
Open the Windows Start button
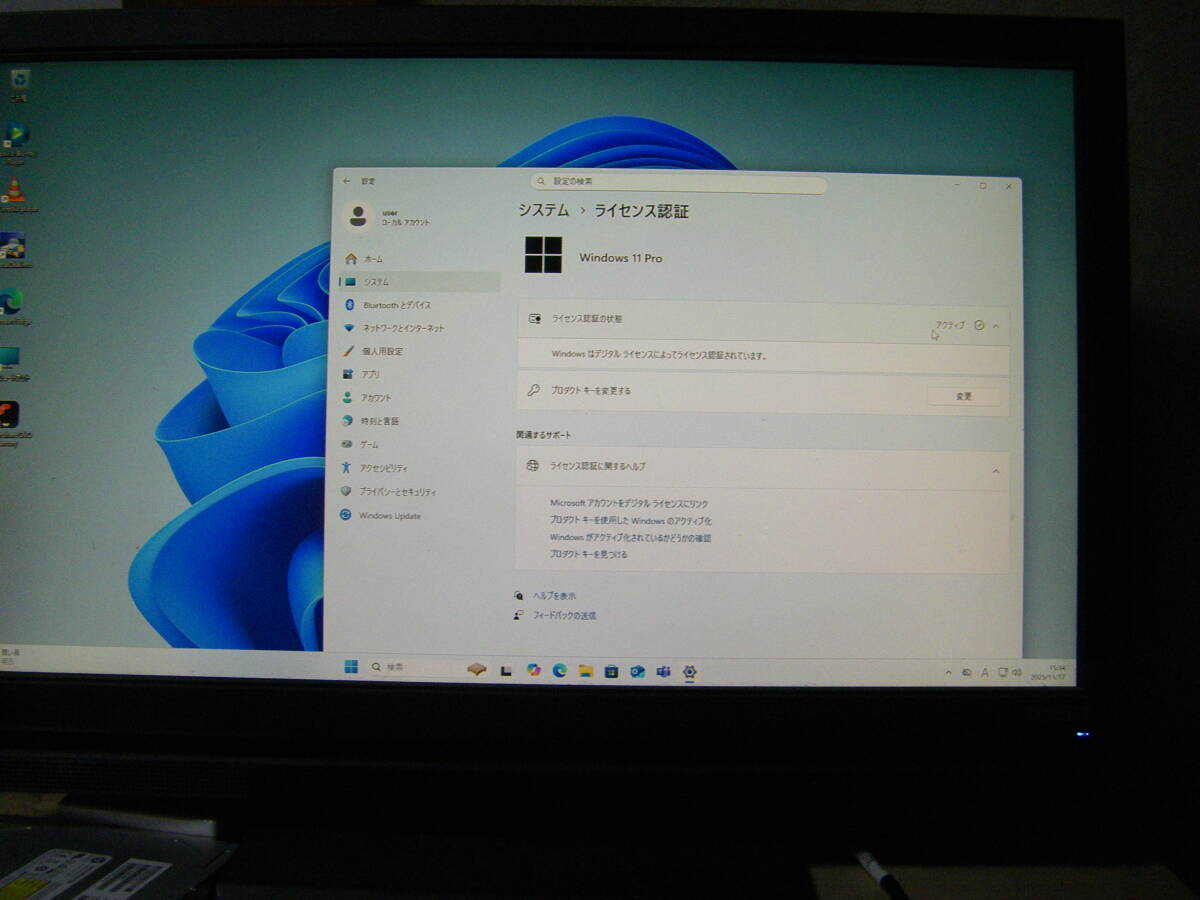[x=351, y=667]
